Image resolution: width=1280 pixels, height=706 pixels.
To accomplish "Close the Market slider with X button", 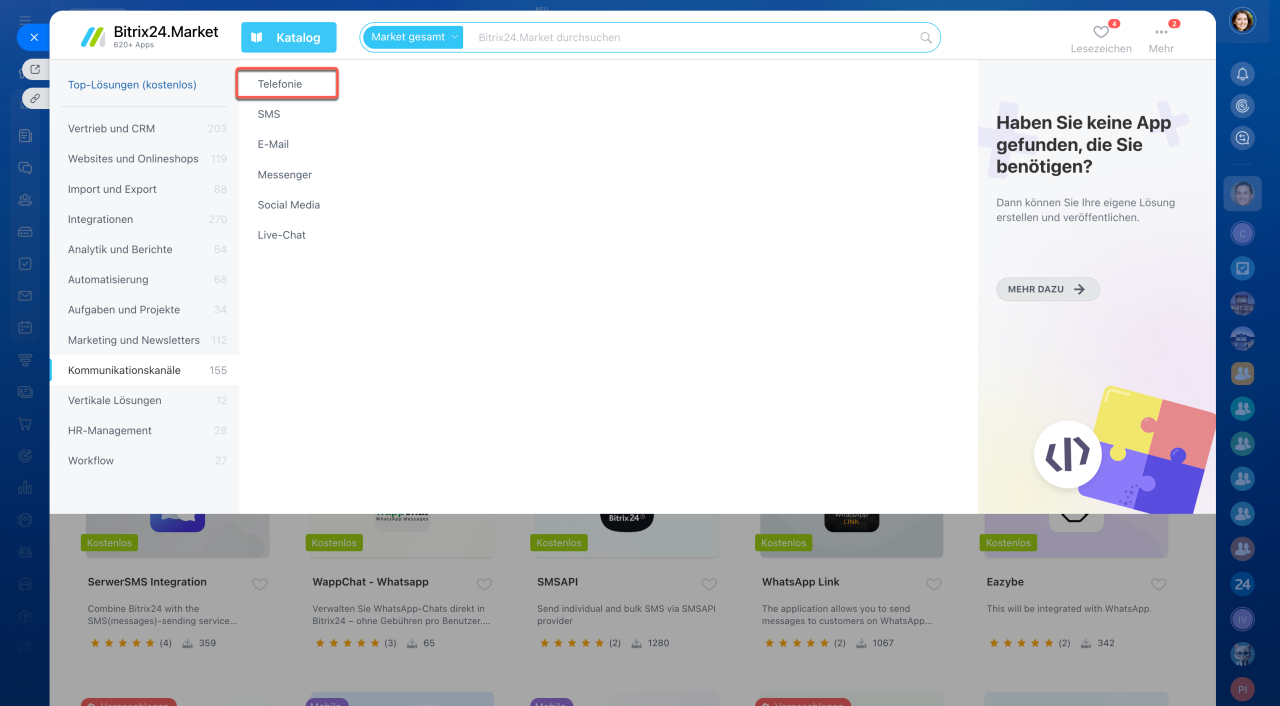I will (x=33, y=37).
